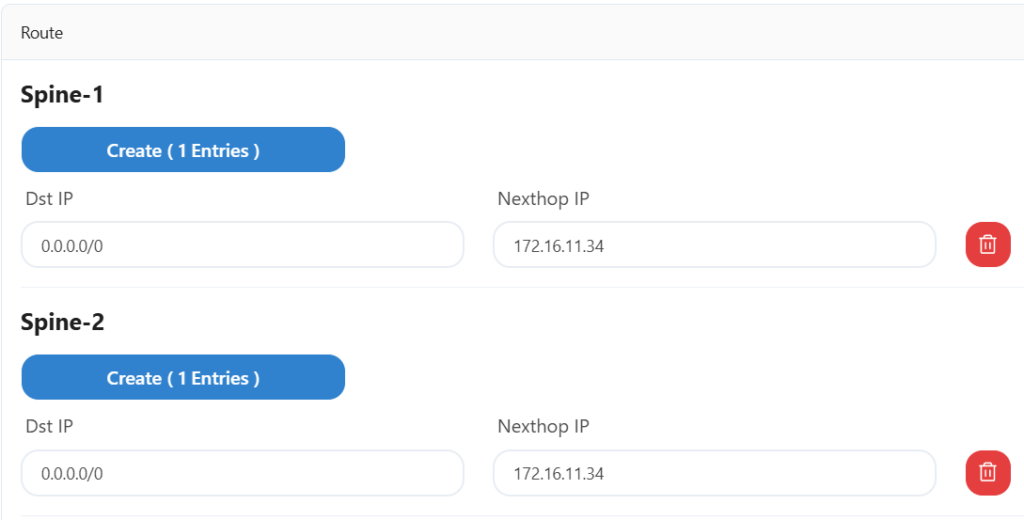Place cursor in Spine-2's 172.16.11.34 value

pos(558,474)
